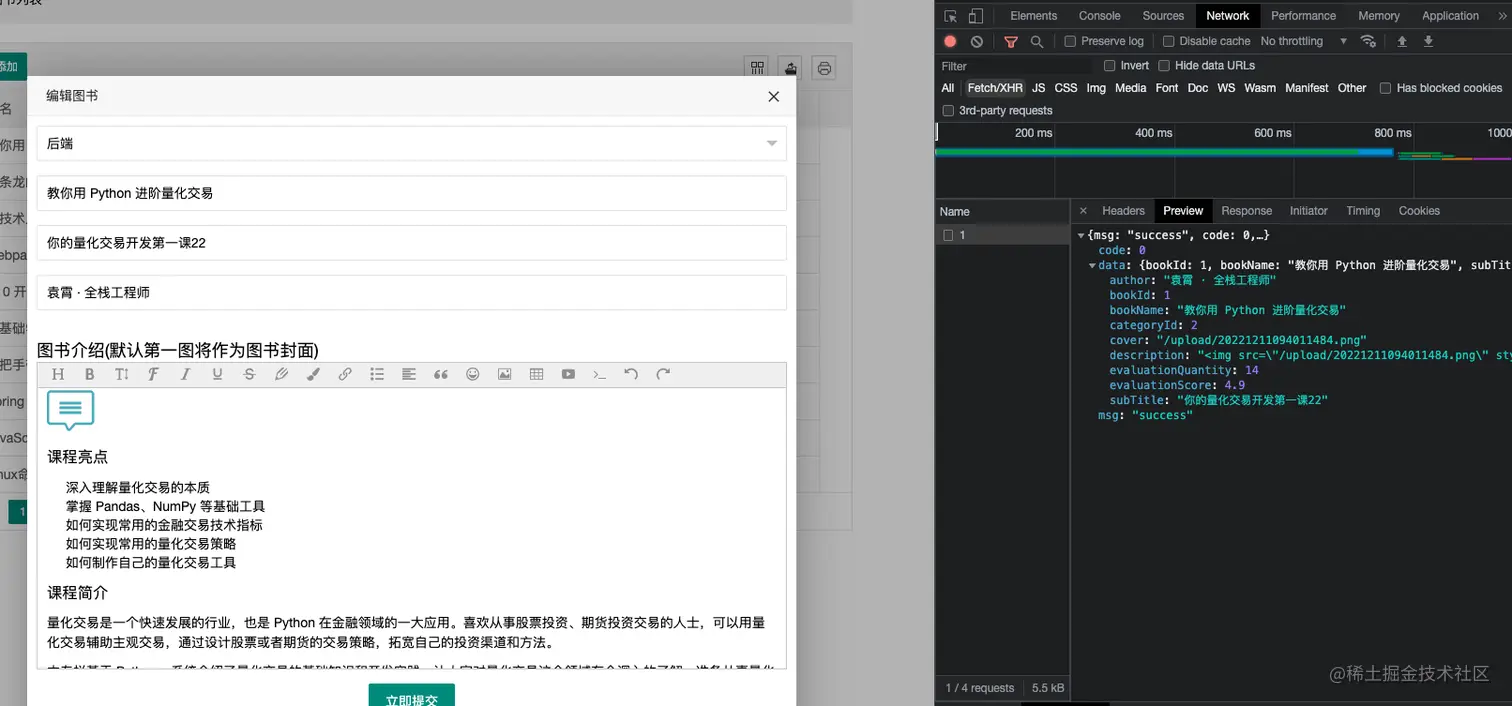
Task: Clear the network log
Action: [x=977, y=41]
